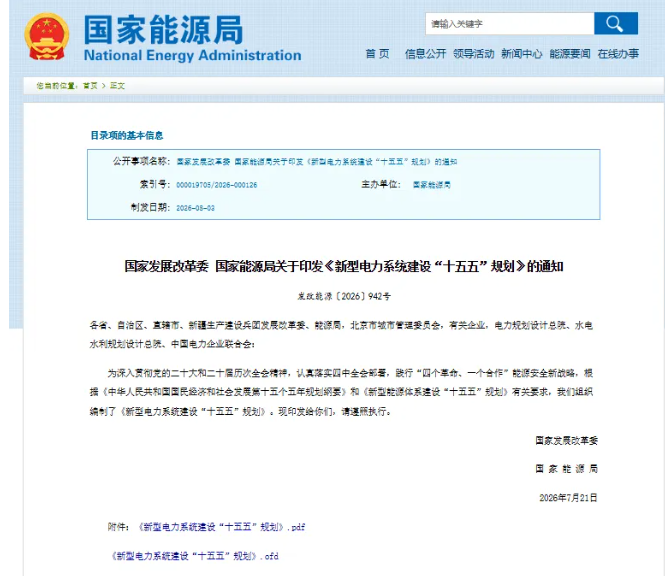
Task: Click the 主办单位 value 国家能源局
Action: (432, 185)
